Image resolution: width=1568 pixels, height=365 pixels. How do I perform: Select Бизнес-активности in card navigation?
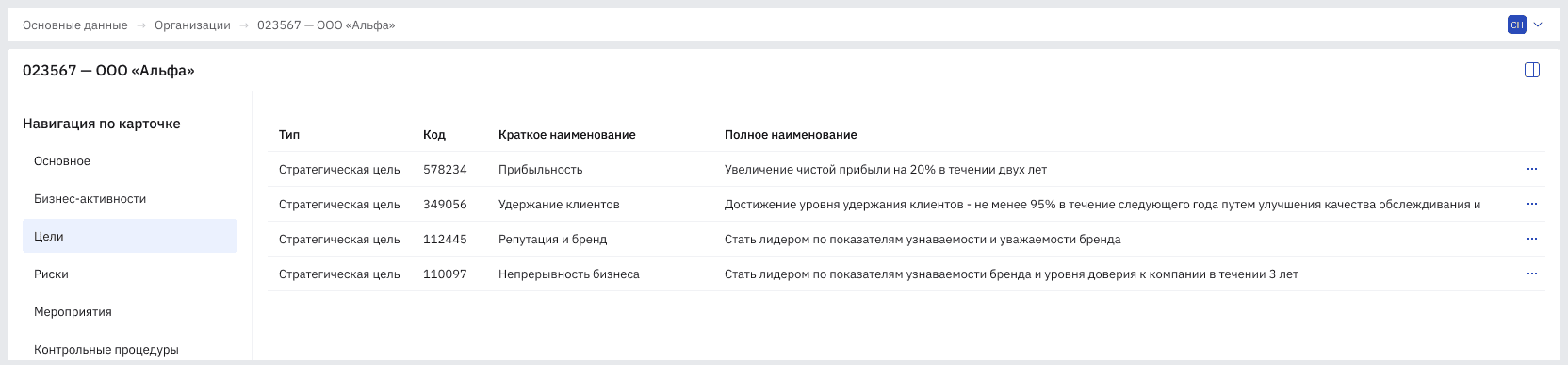[x=130, y=199]
